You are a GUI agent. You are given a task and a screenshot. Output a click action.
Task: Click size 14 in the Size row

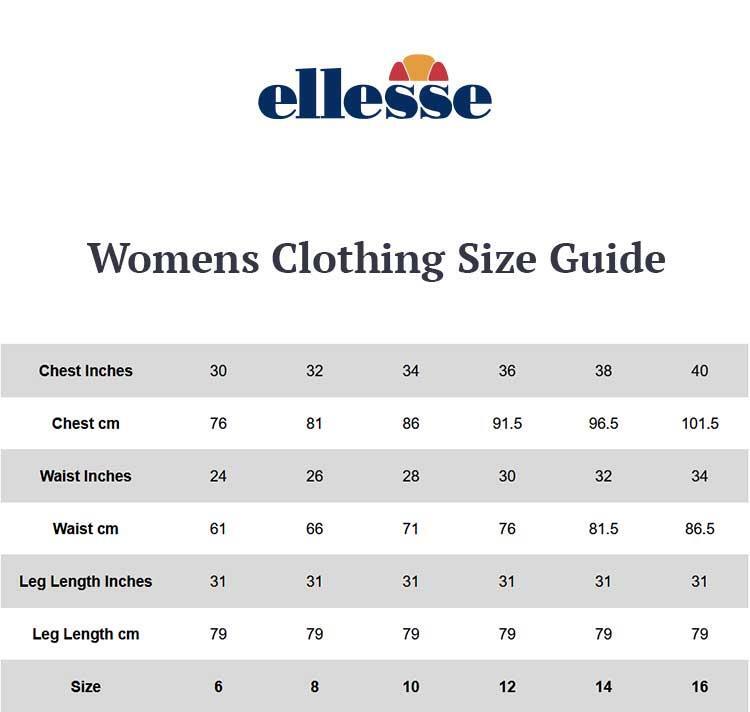coord(603,687)
